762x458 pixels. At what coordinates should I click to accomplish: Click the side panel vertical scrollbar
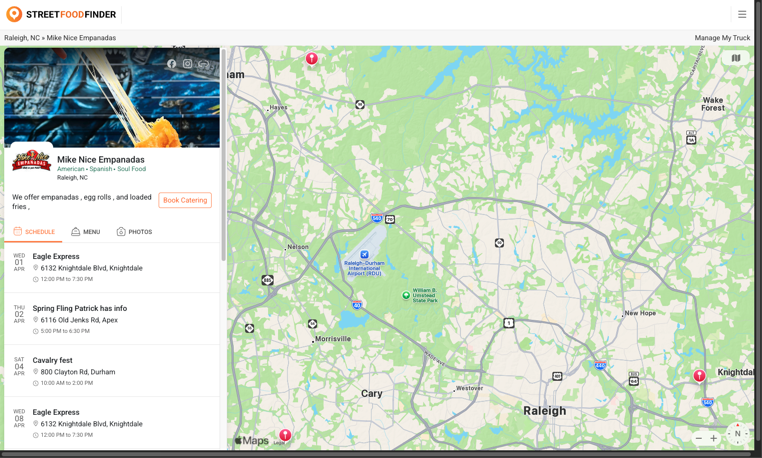223,155
